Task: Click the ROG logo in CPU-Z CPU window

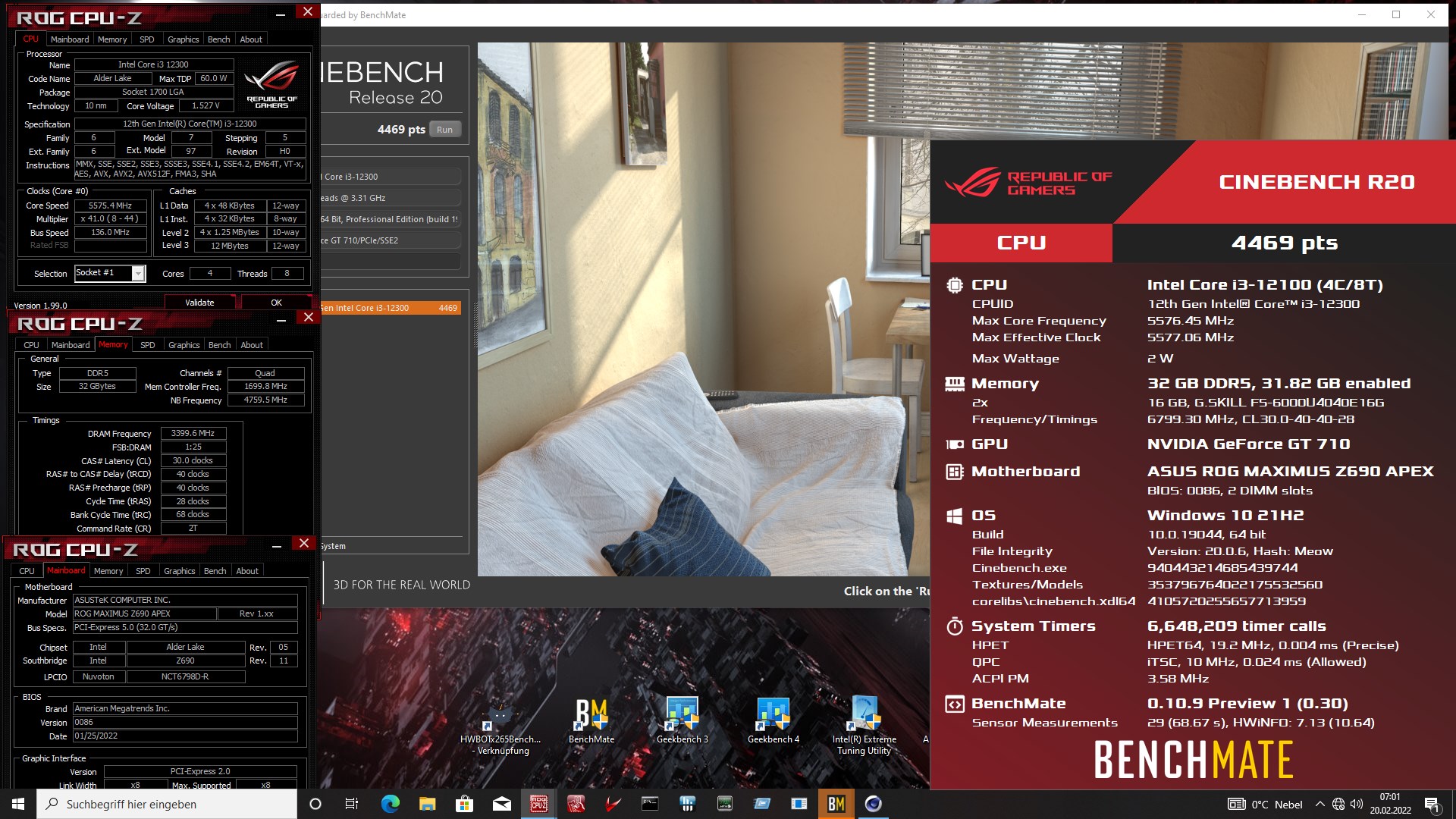Action: 271,83
